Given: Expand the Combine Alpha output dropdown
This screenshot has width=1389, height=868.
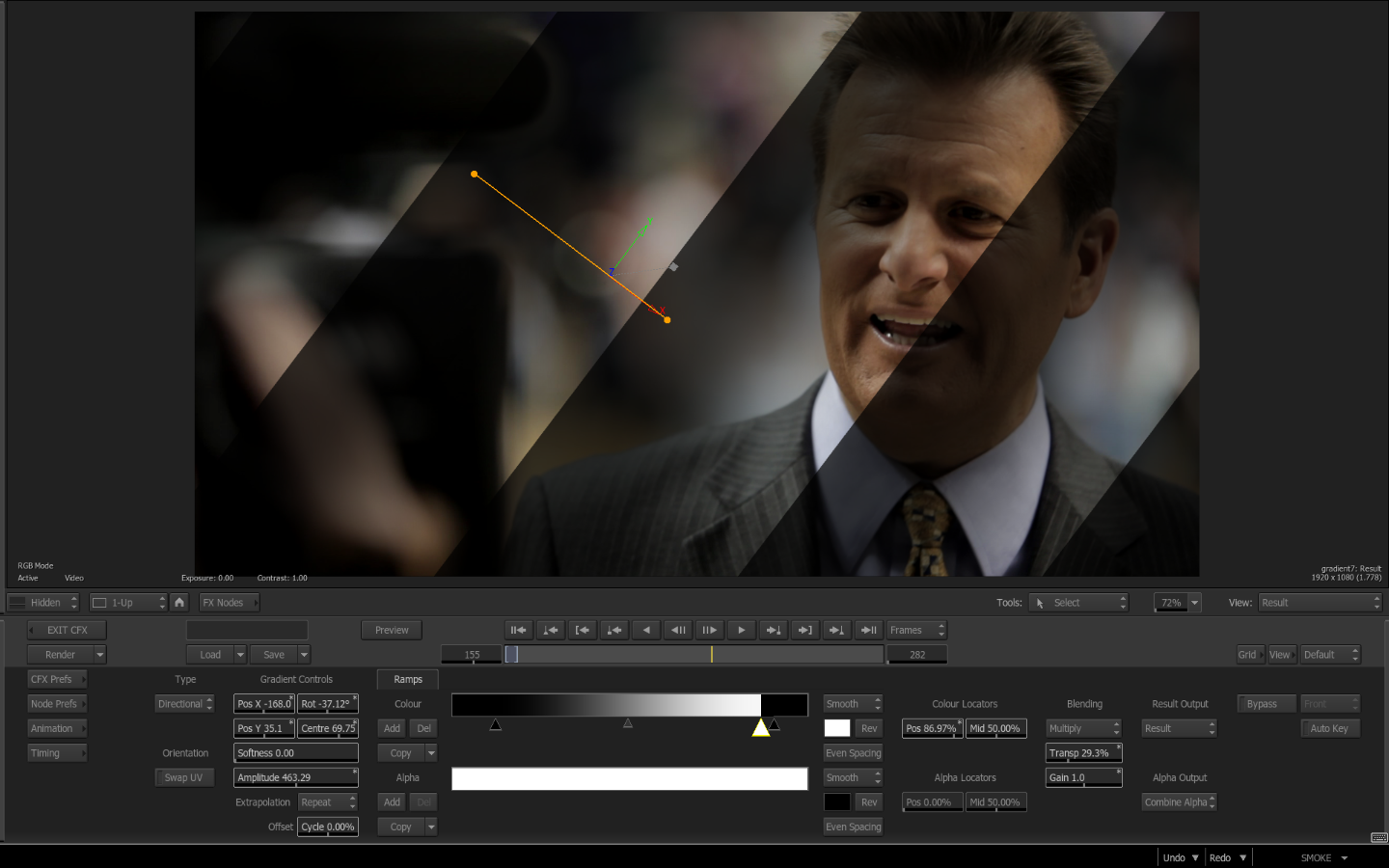Looking at the screenshot, I should pyautogui.click(x=1179, y=802).
